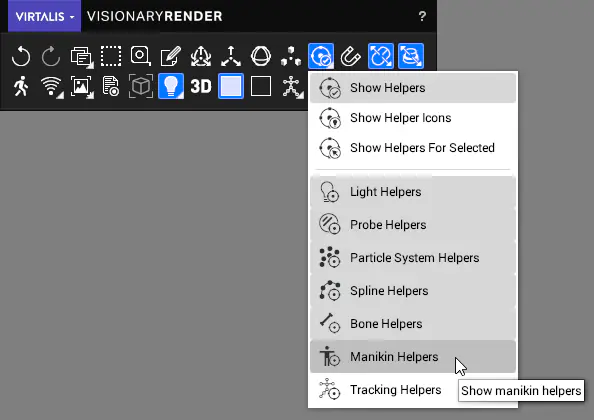Click the magnet snapping icon

tap(350, 56)
